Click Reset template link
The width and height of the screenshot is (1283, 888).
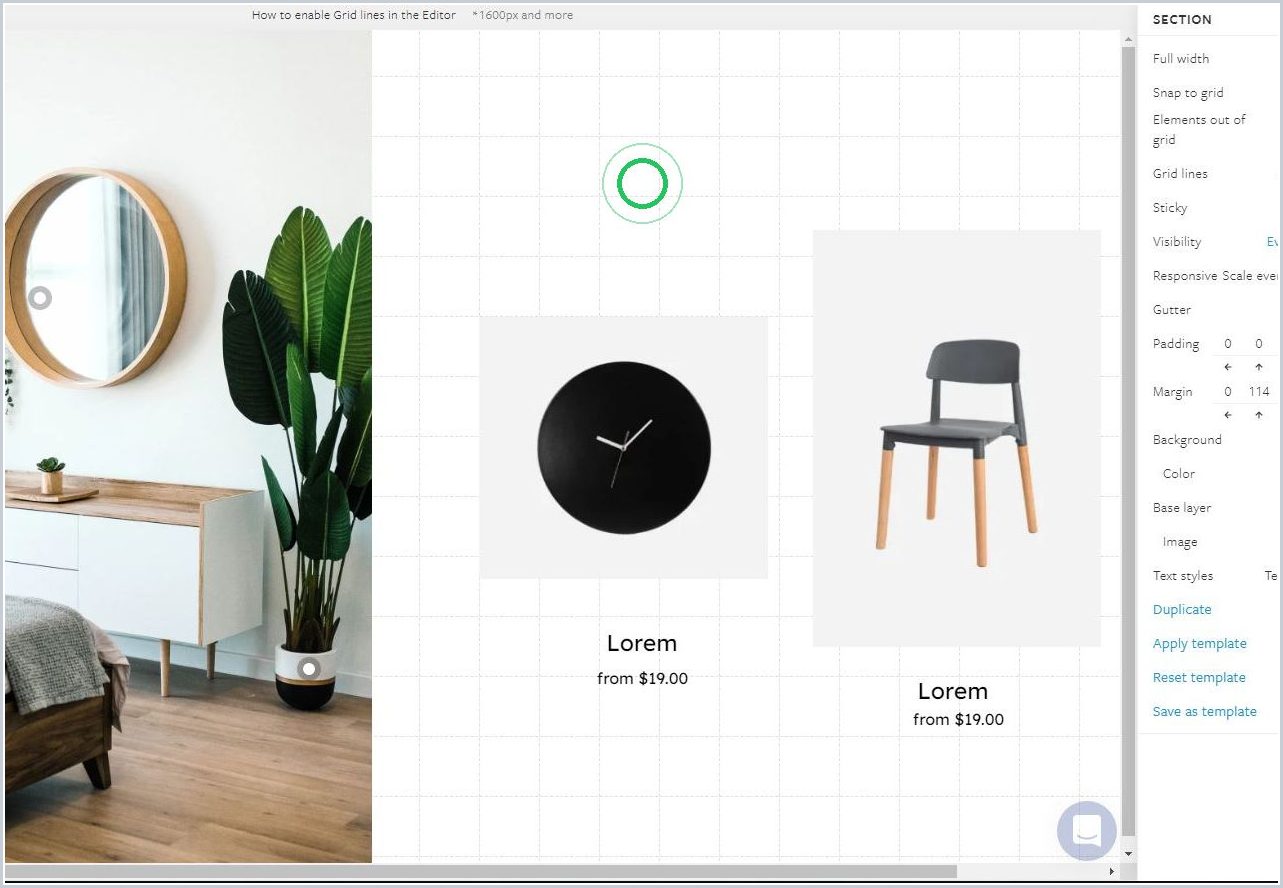click(1199, 677)
